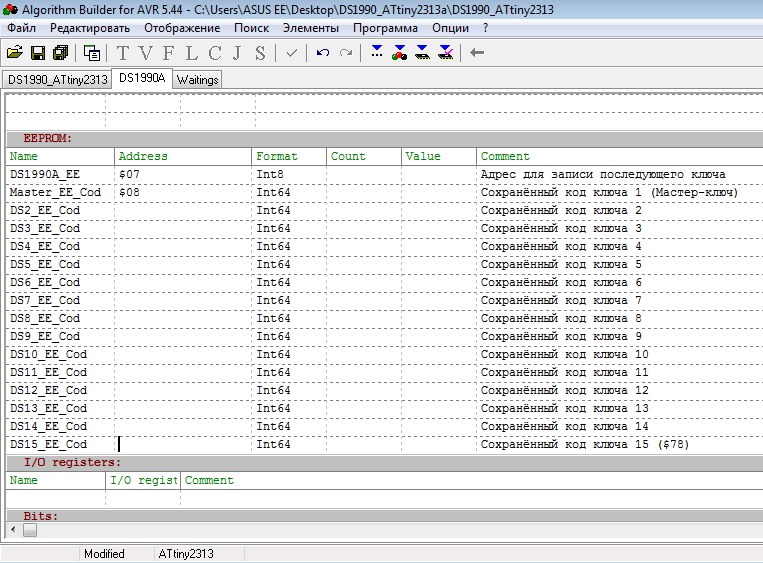763x563 pixels.
Task: Open the Опции menu
Action: coord(450,28)
